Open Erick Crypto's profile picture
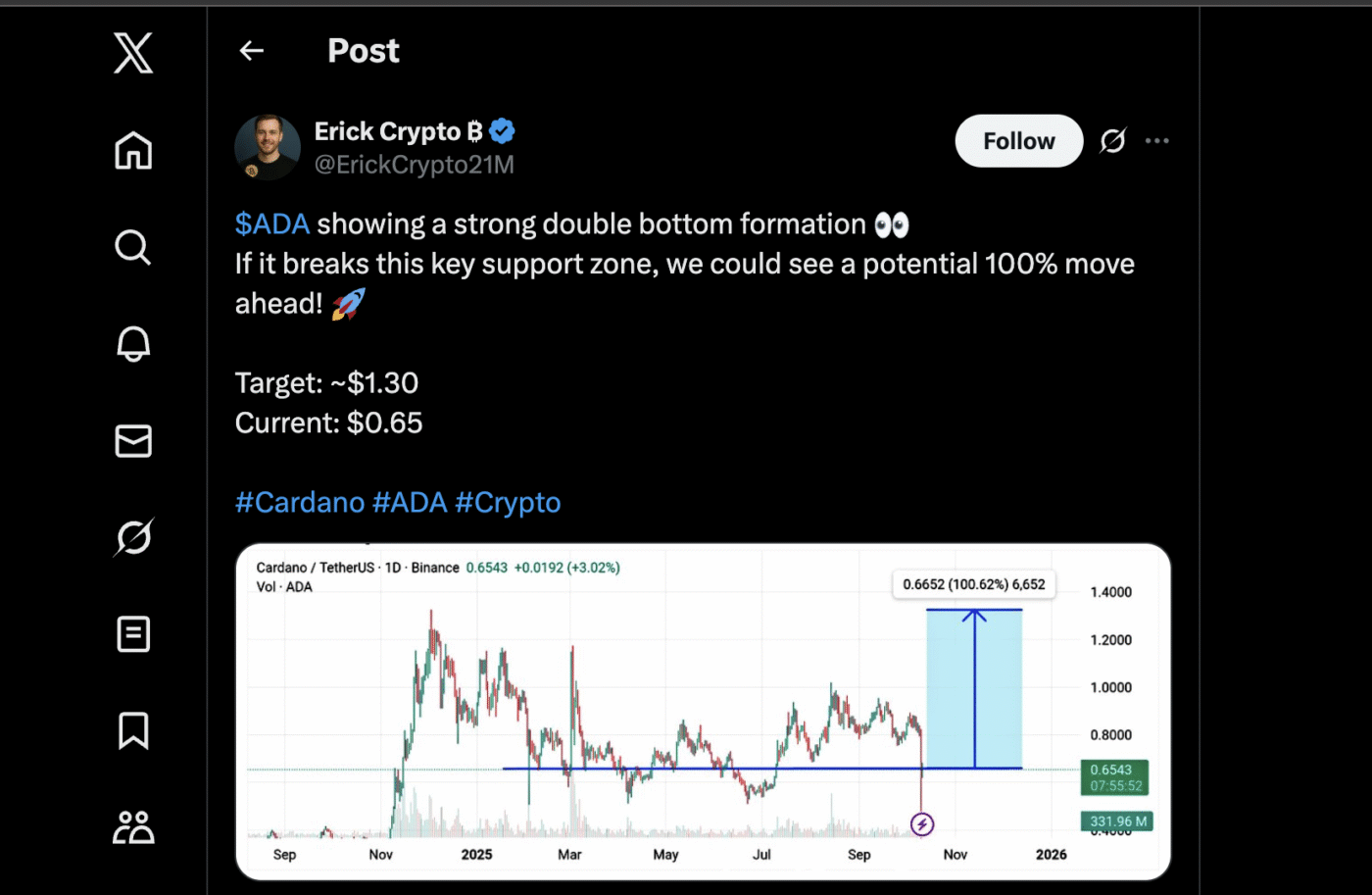Screen dimensions: 1372x895 click(268, 147)
